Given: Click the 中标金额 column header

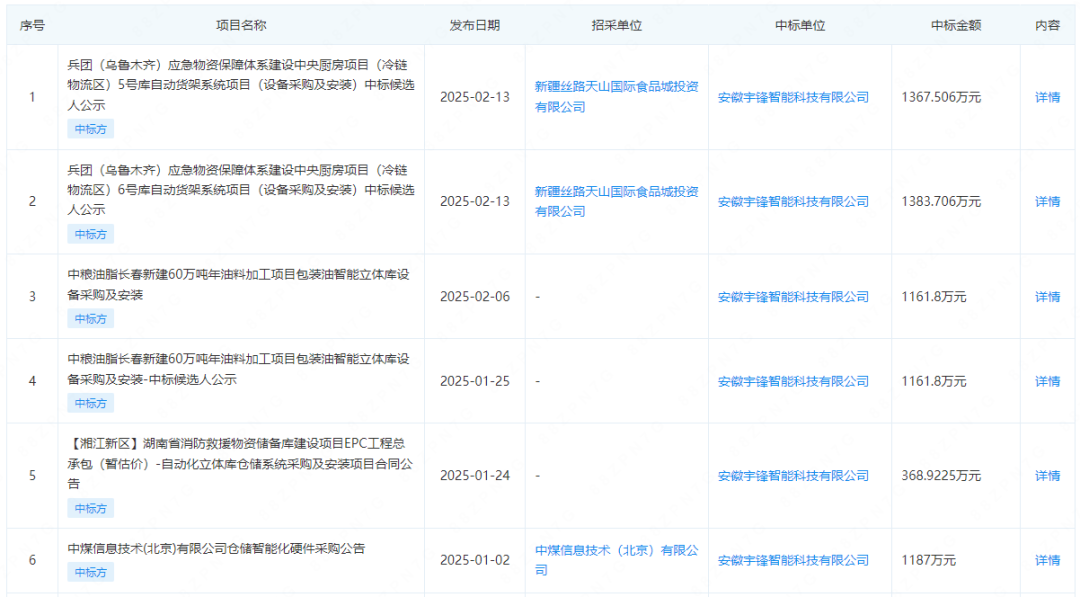Looking at the screenshot, I should pos(956,25).
